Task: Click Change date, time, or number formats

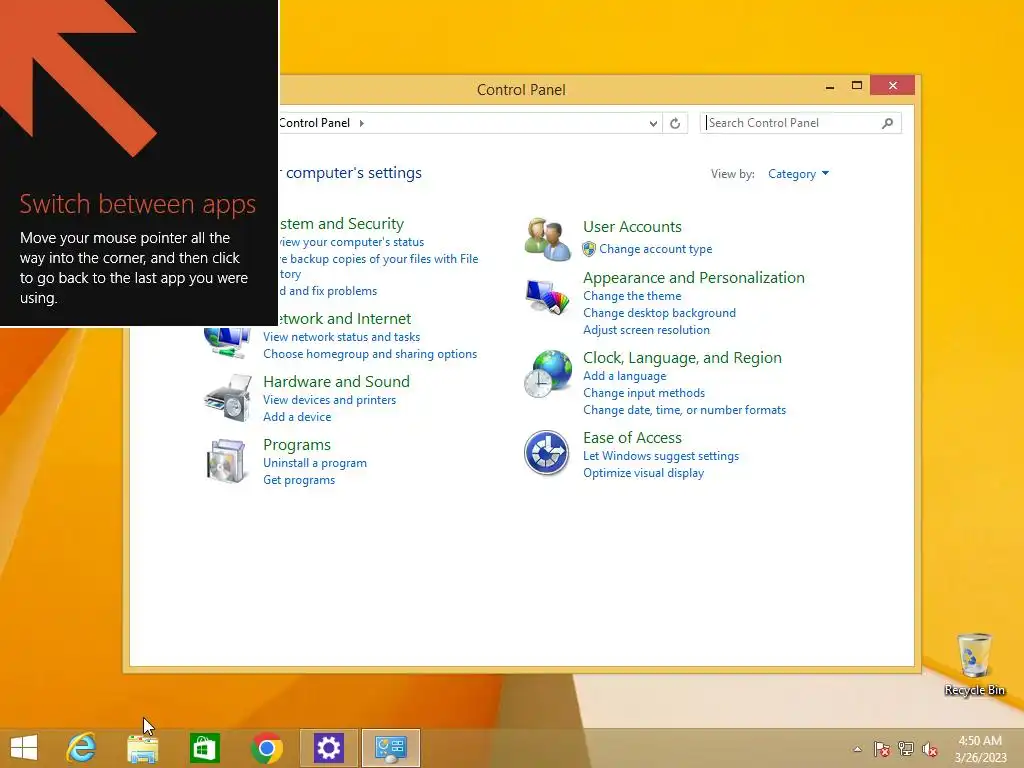Action: coord(684,409)
